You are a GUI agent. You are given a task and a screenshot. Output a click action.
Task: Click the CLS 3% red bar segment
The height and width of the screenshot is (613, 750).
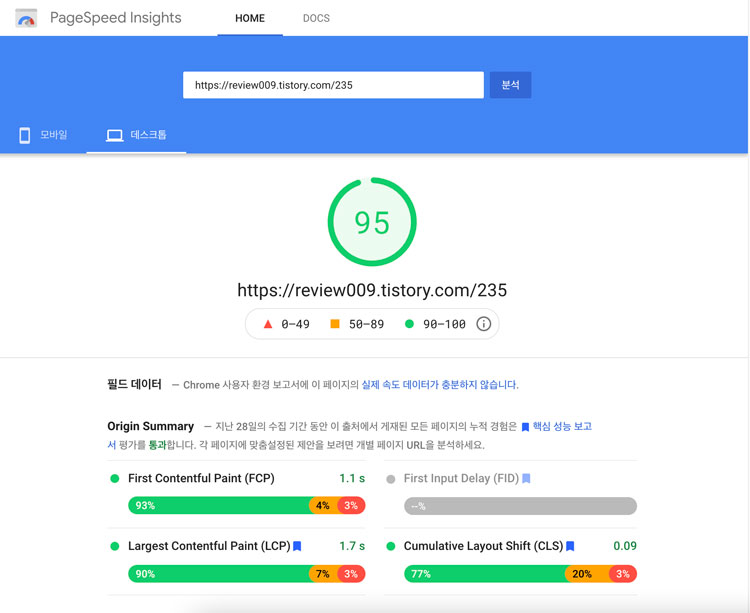click(623, 574)
